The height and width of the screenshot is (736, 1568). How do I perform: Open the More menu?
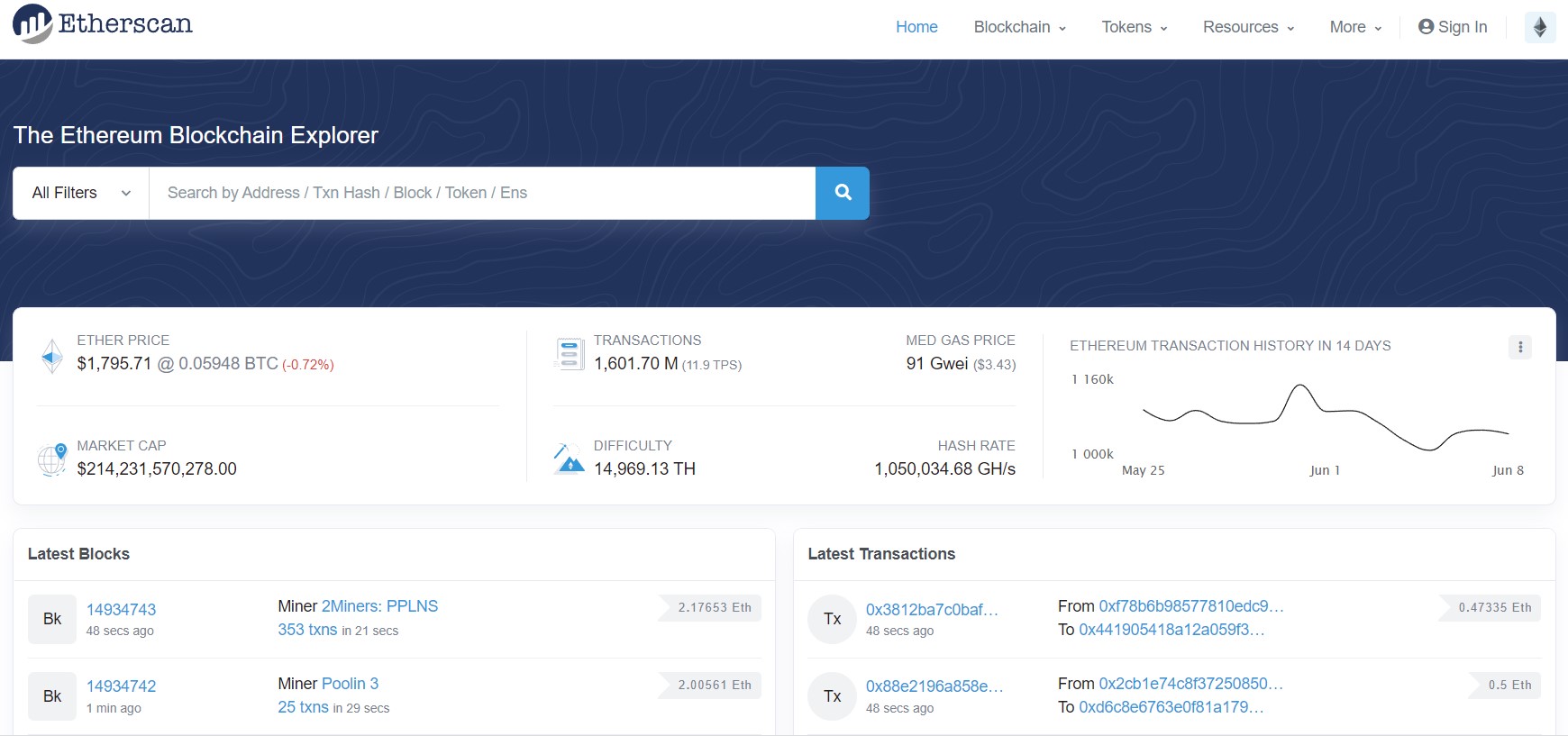pyautogui.click(x=1354, y=27)
